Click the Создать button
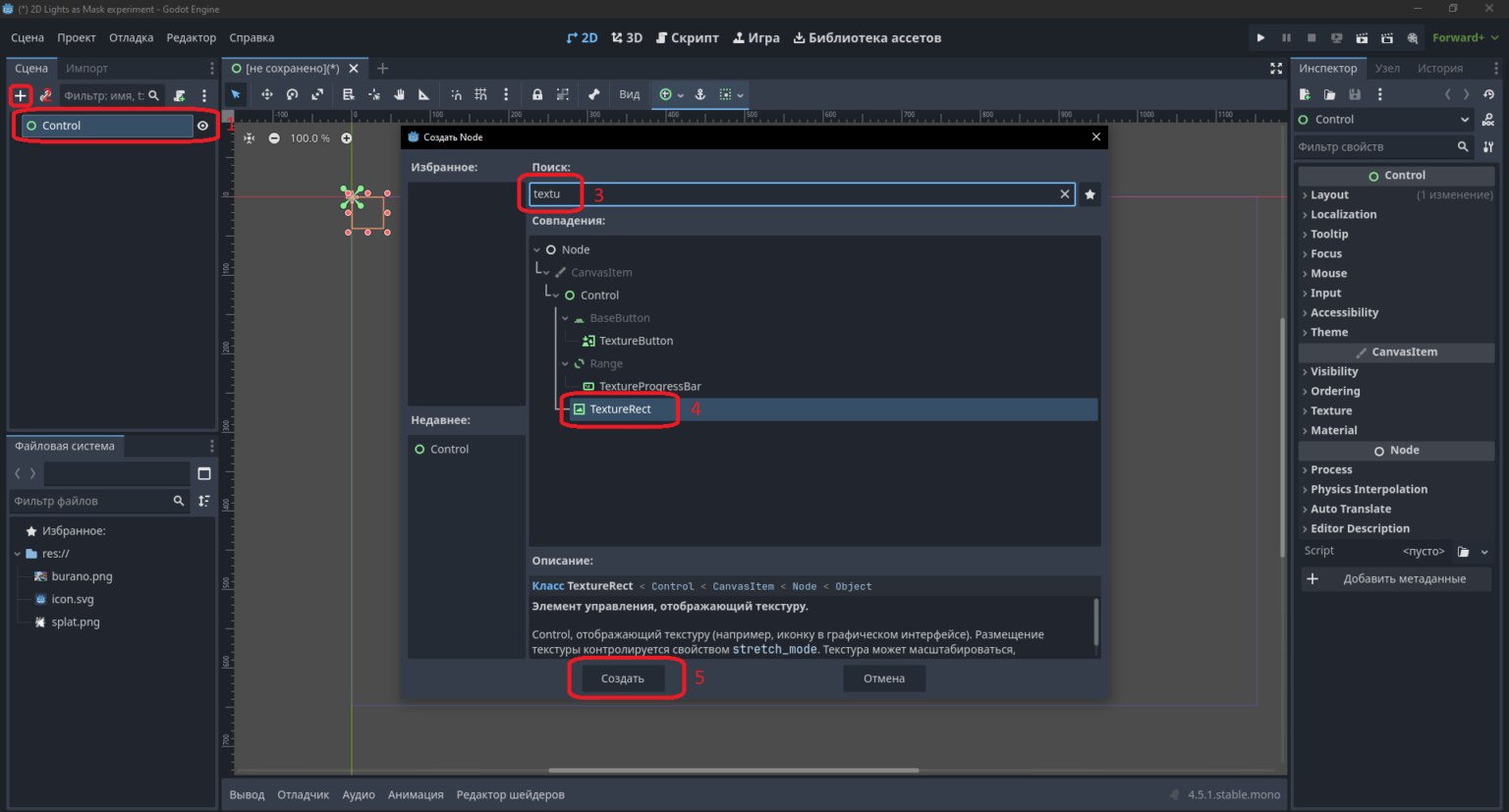 point(623,678)
